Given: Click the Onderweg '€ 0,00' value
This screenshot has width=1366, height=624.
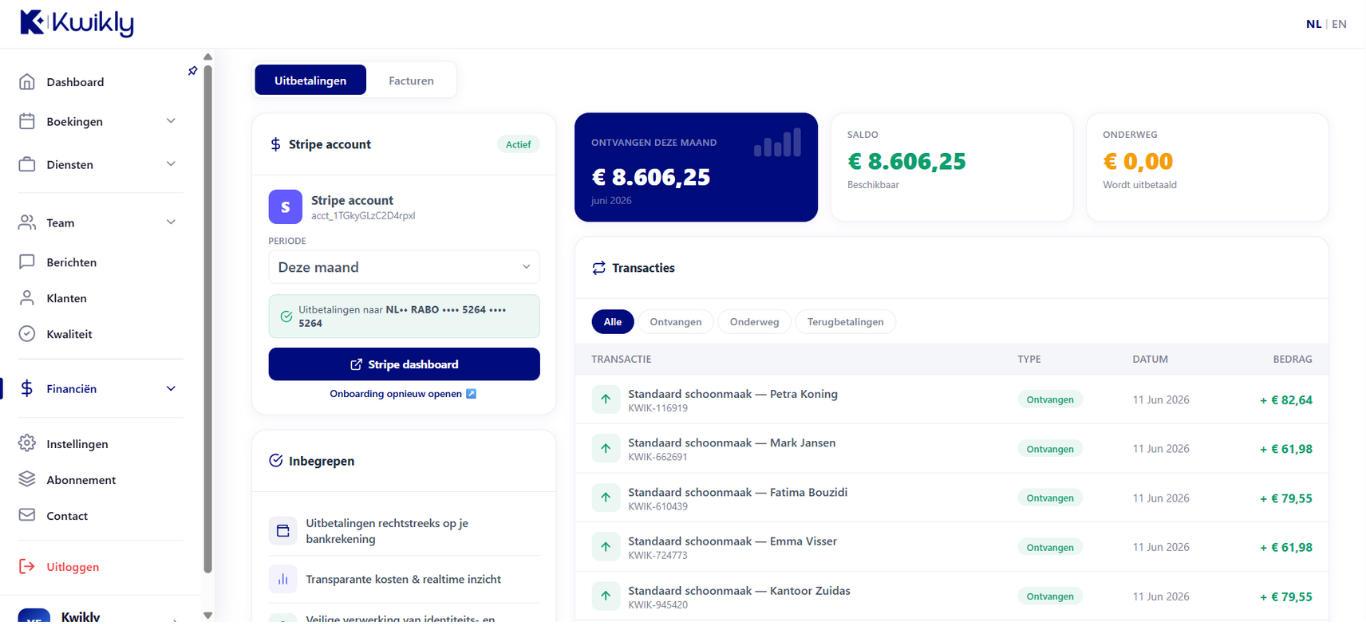Looking at the screenshot, I should pos(1138,161).
